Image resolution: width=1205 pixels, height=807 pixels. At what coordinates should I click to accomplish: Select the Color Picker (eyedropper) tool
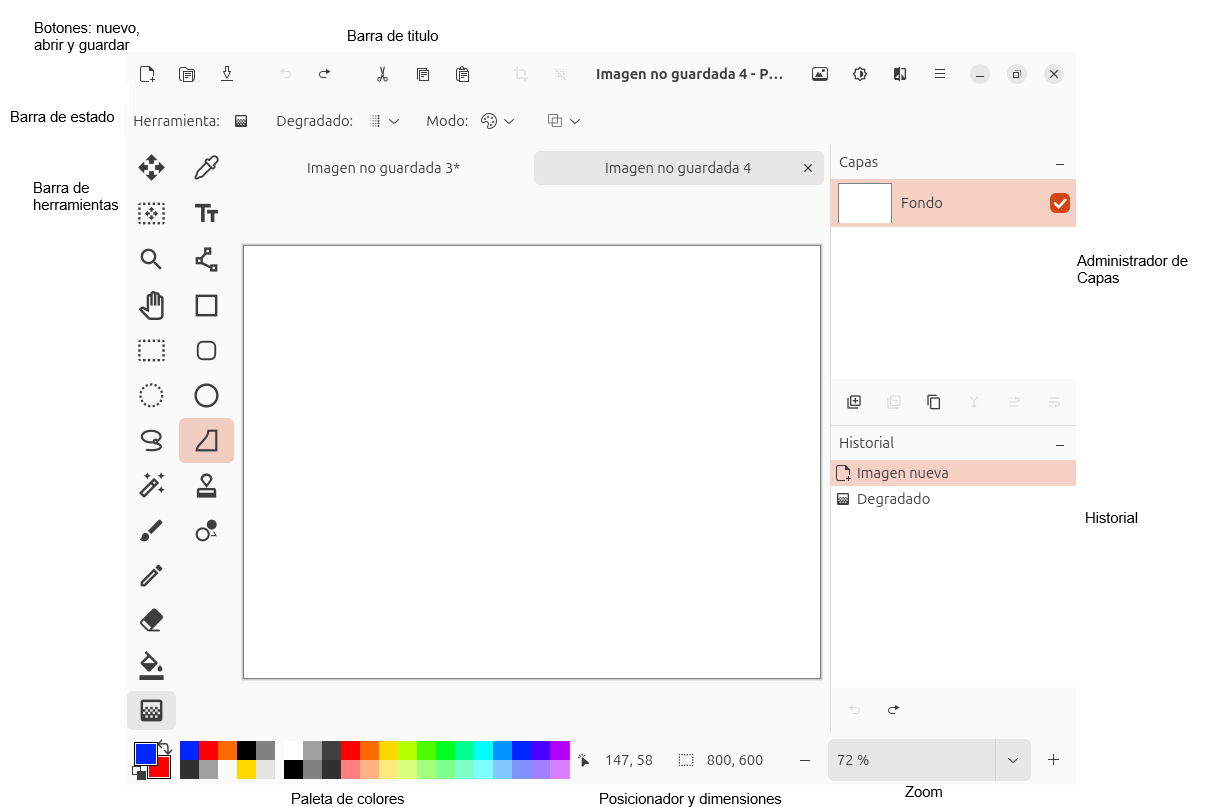(206, 167)
